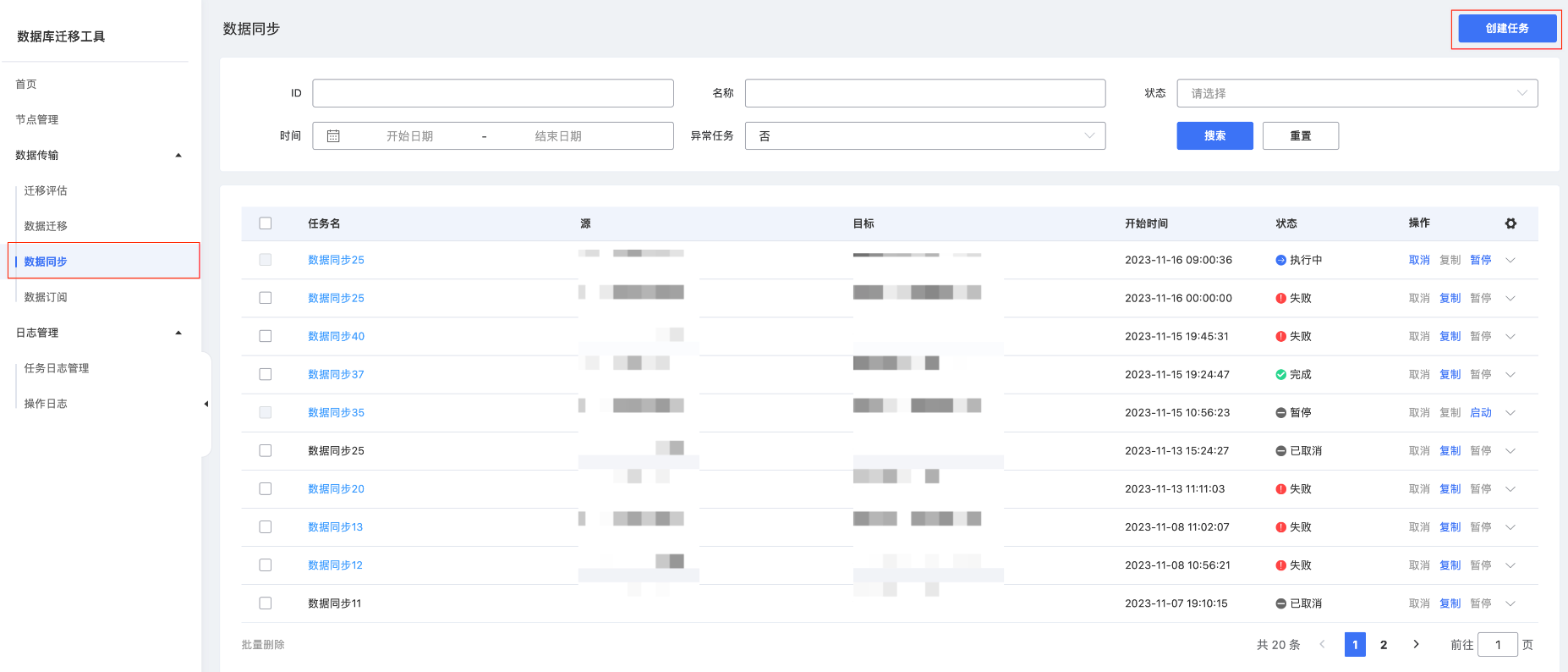Click into the 名称 search field

[x=925, y=93]
